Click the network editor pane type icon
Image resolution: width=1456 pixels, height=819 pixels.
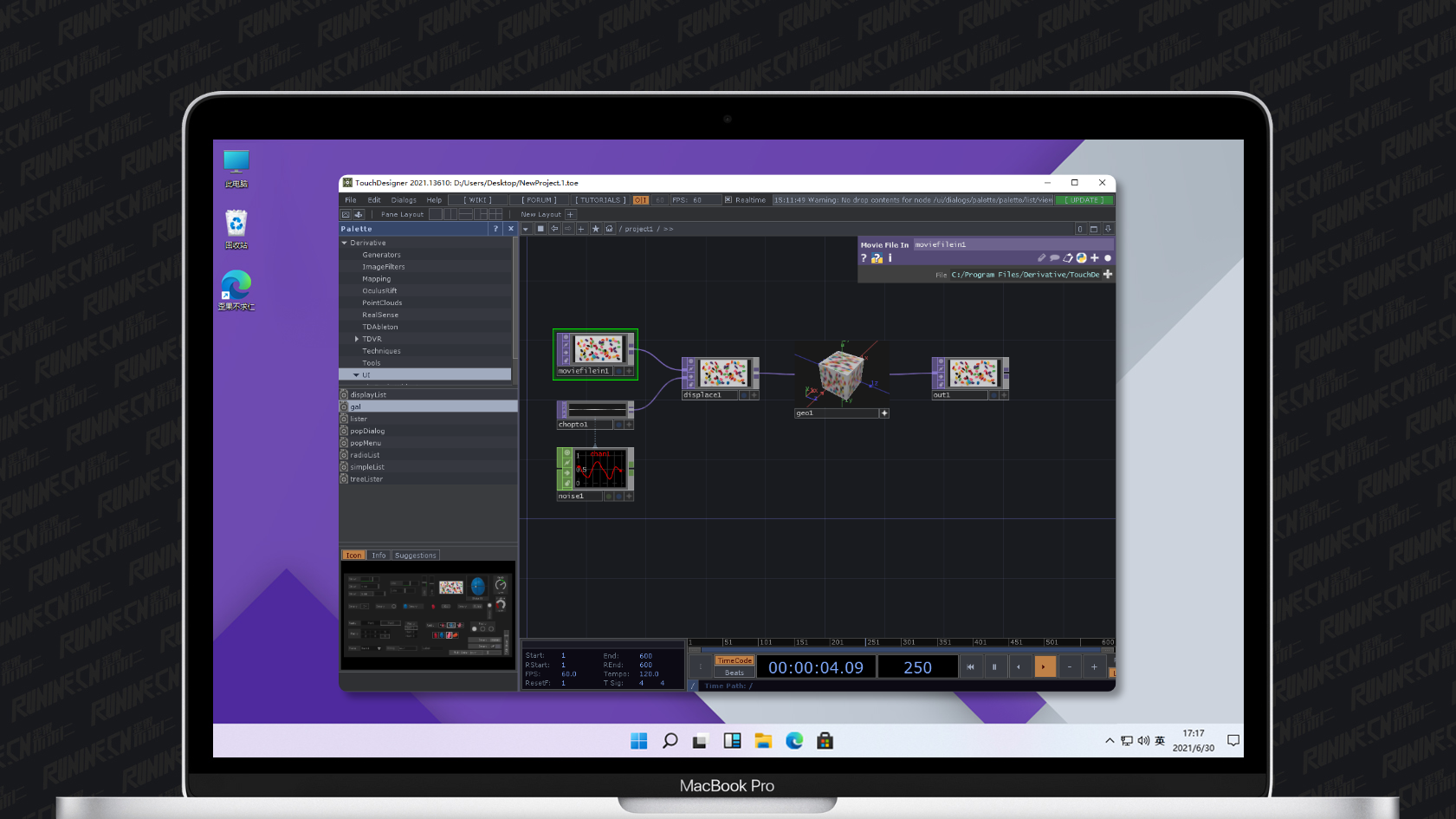click(540, 229)
